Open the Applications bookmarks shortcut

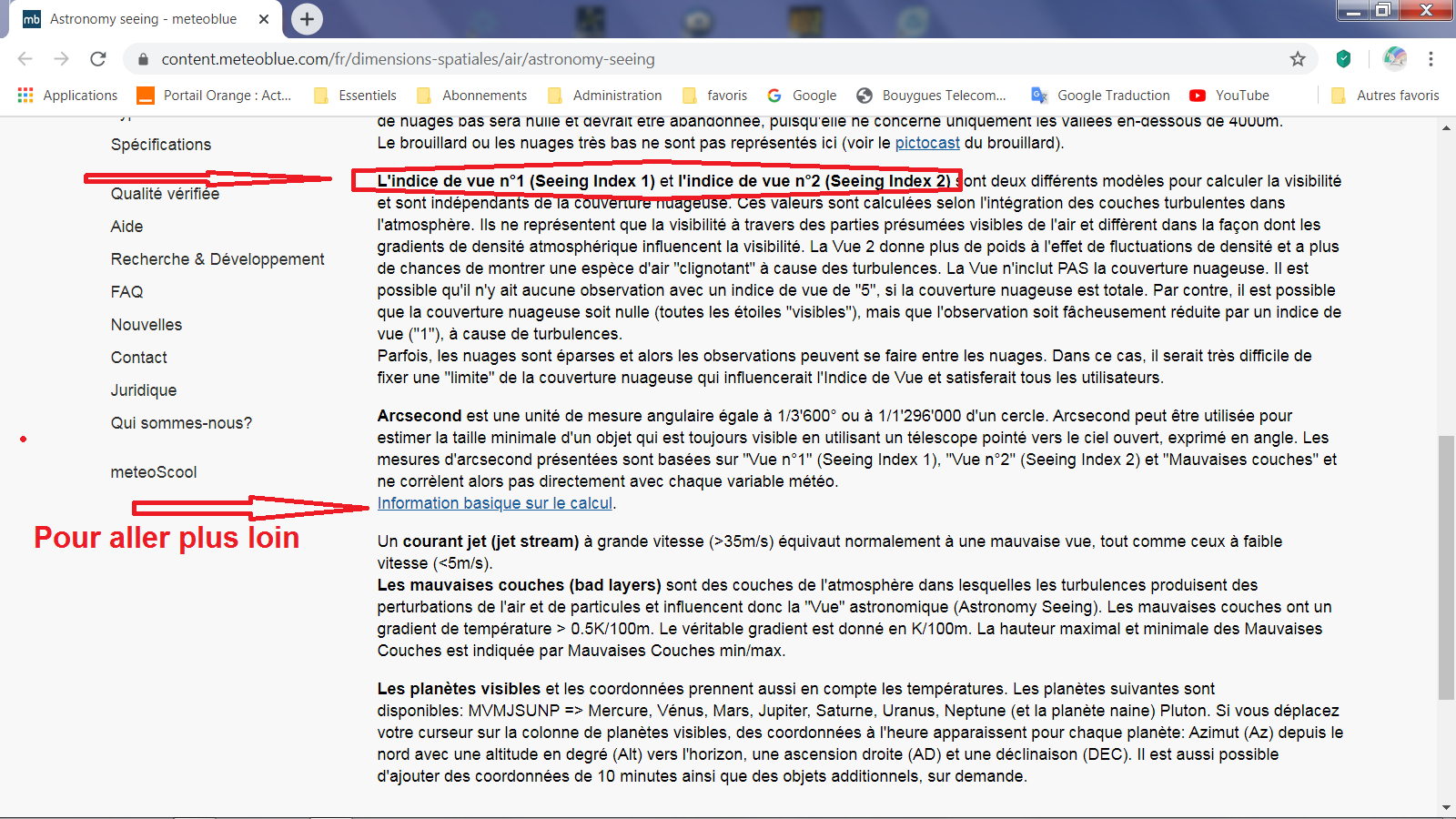pos(68,96)
